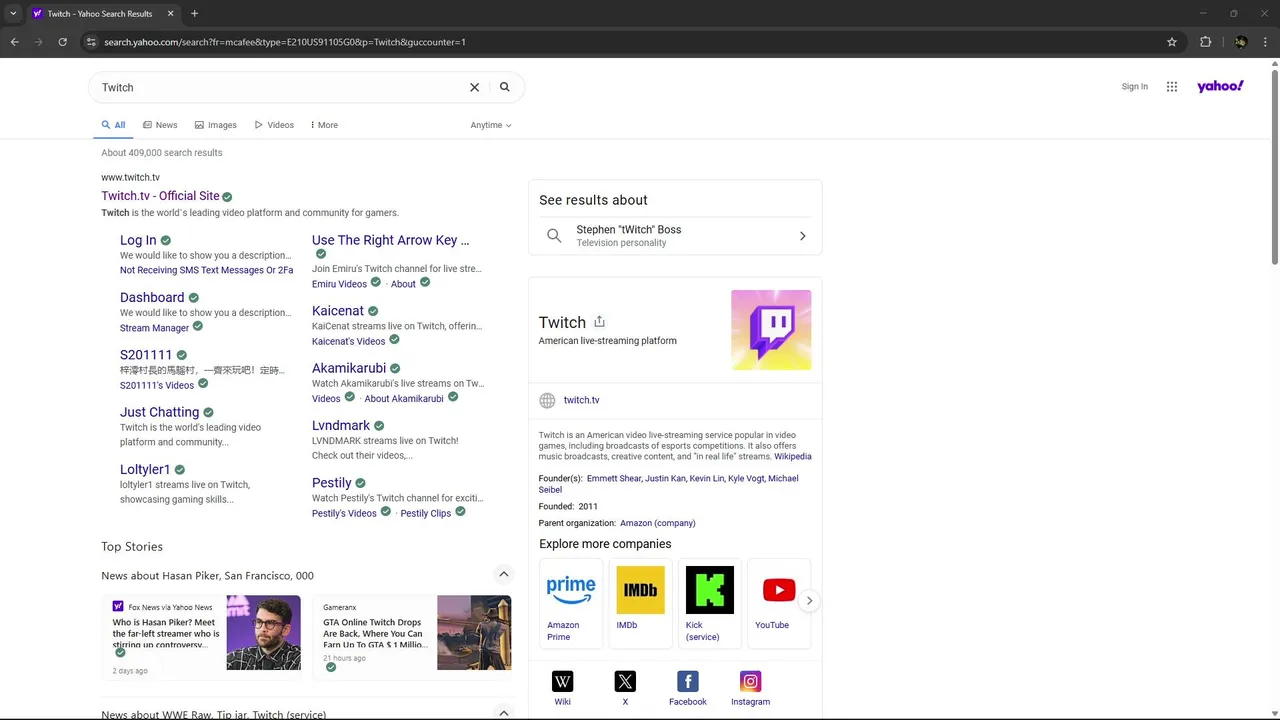The height and width of the screenshot is (720, 1280).
Task: Open Kick (service) company card
Action: [x=709, y=603]
